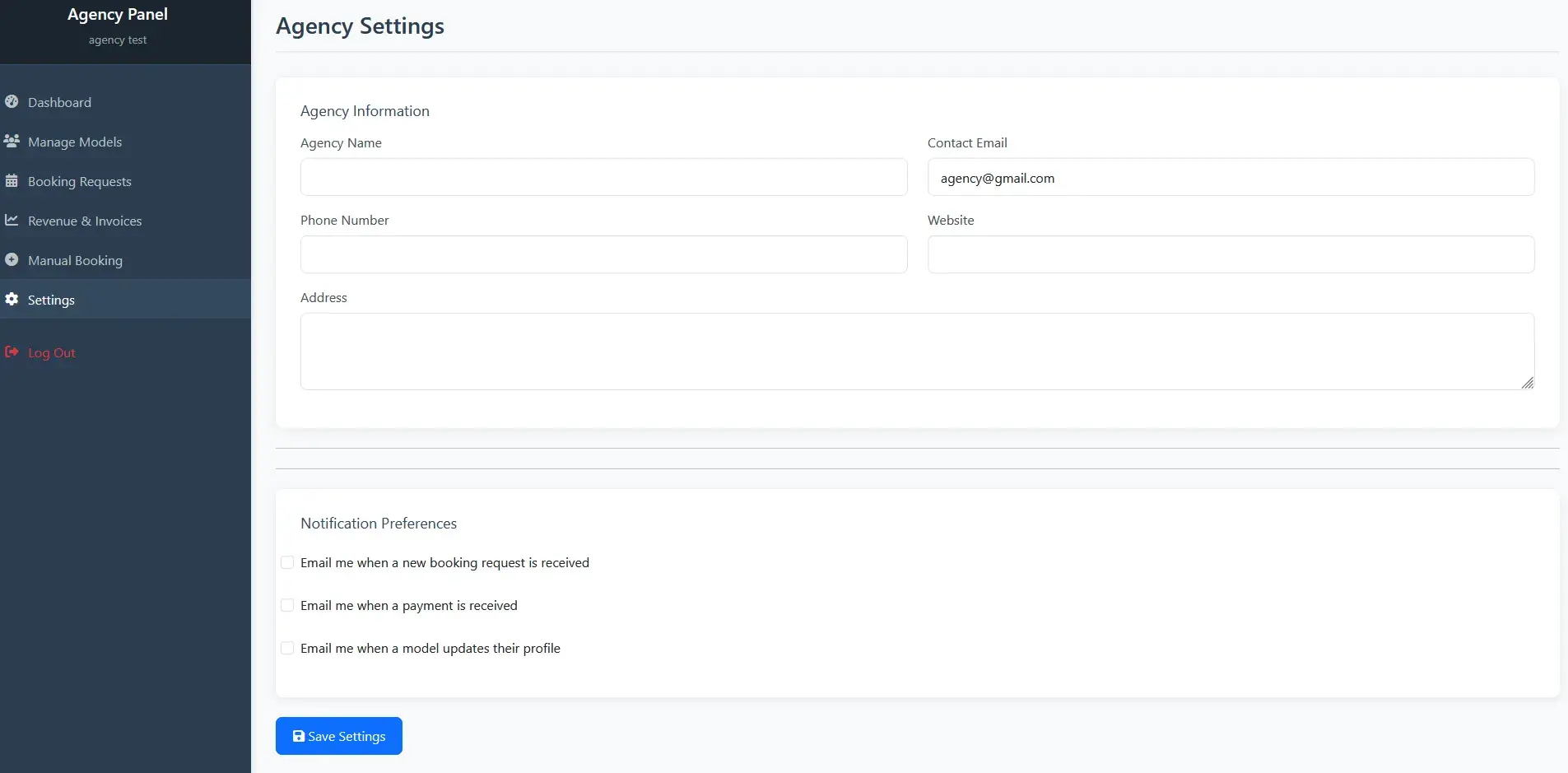Open Manage Models from the sidebar

pyautogui.click(x=75, y=142)
